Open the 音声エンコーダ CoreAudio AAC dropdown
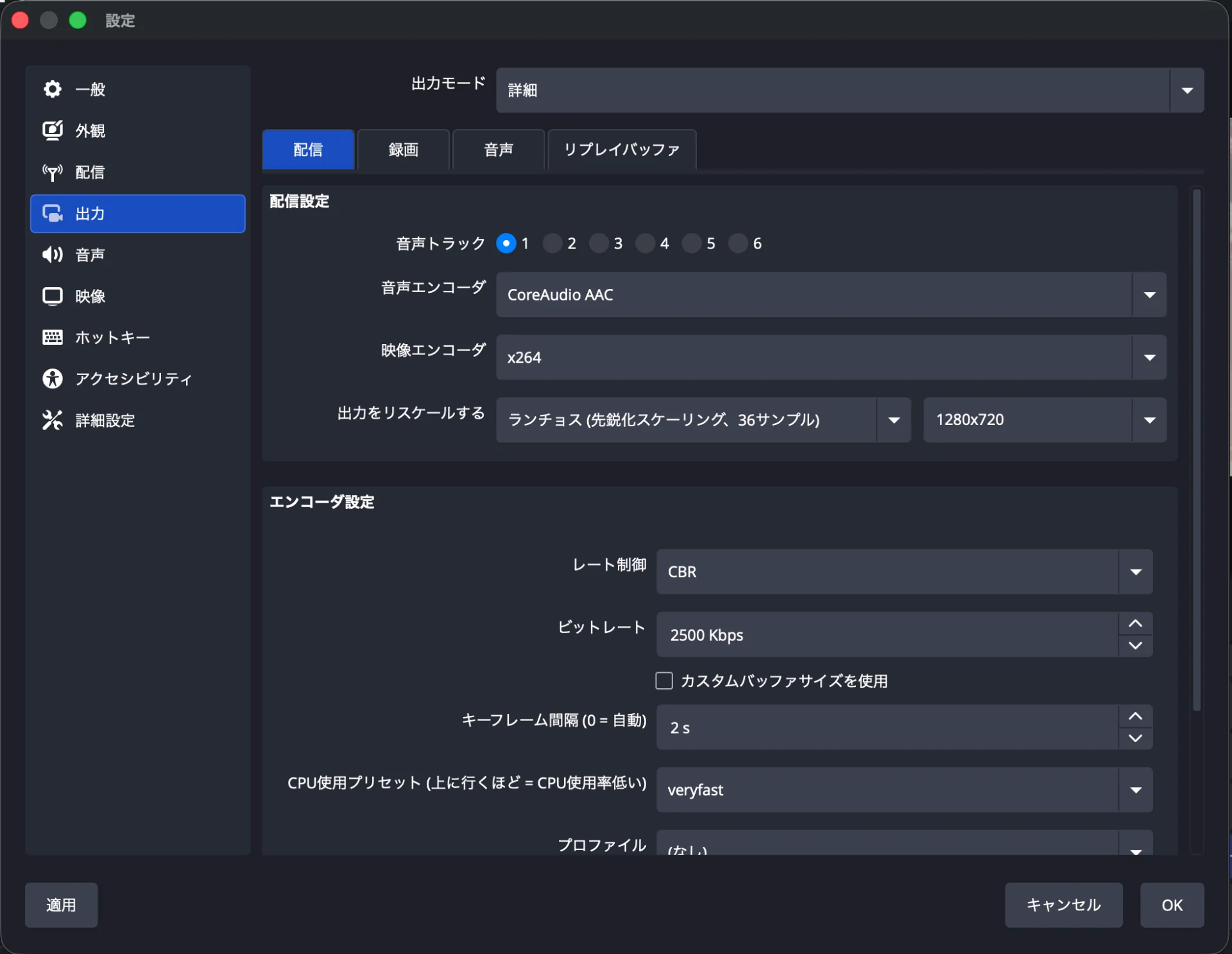This screenshot has height=954, width=1232. [831, 295]
